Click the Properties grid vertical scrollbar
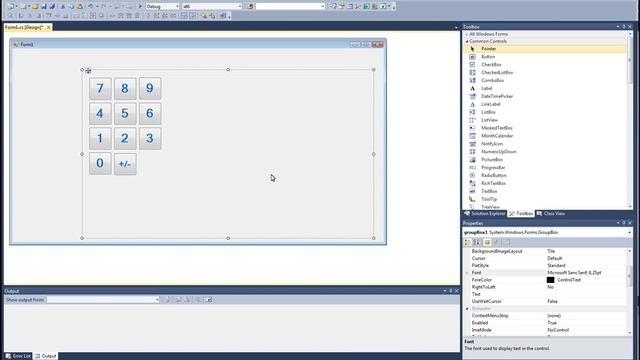Image resolution: width=640 pixels, height=360 pixels. (629, 291)
